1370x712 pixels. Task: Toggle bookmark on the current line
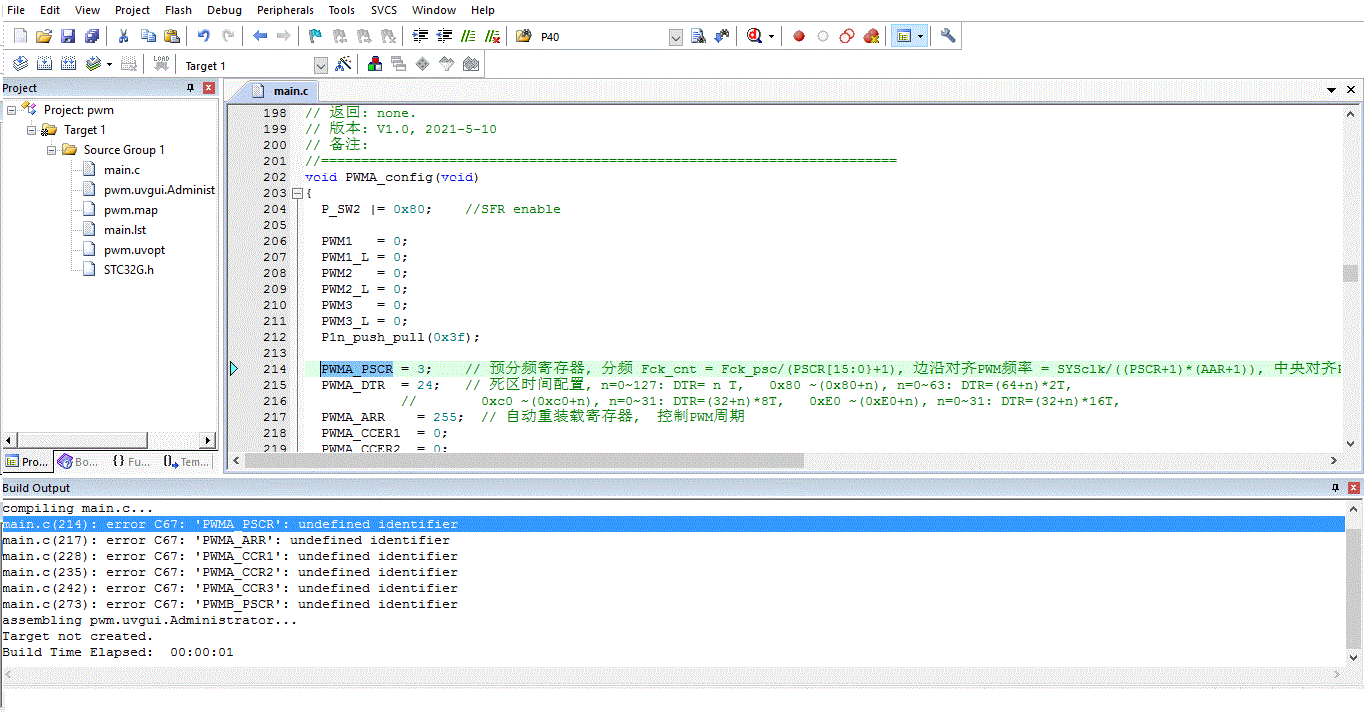point(315,36)
